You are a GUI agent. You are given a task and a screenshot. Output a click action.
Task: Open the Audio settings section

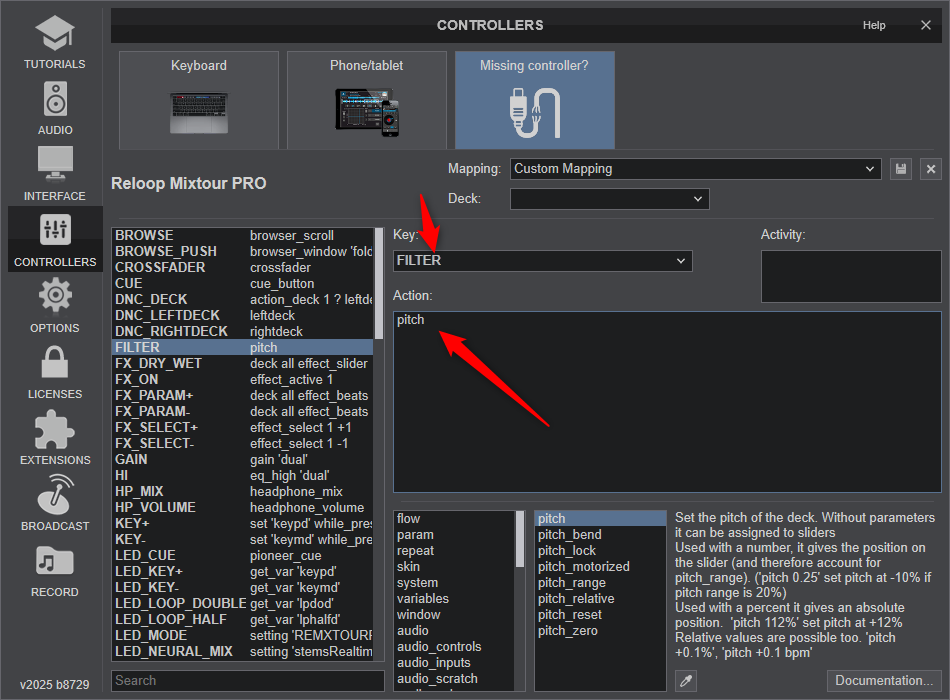click(x=55, y=108)
